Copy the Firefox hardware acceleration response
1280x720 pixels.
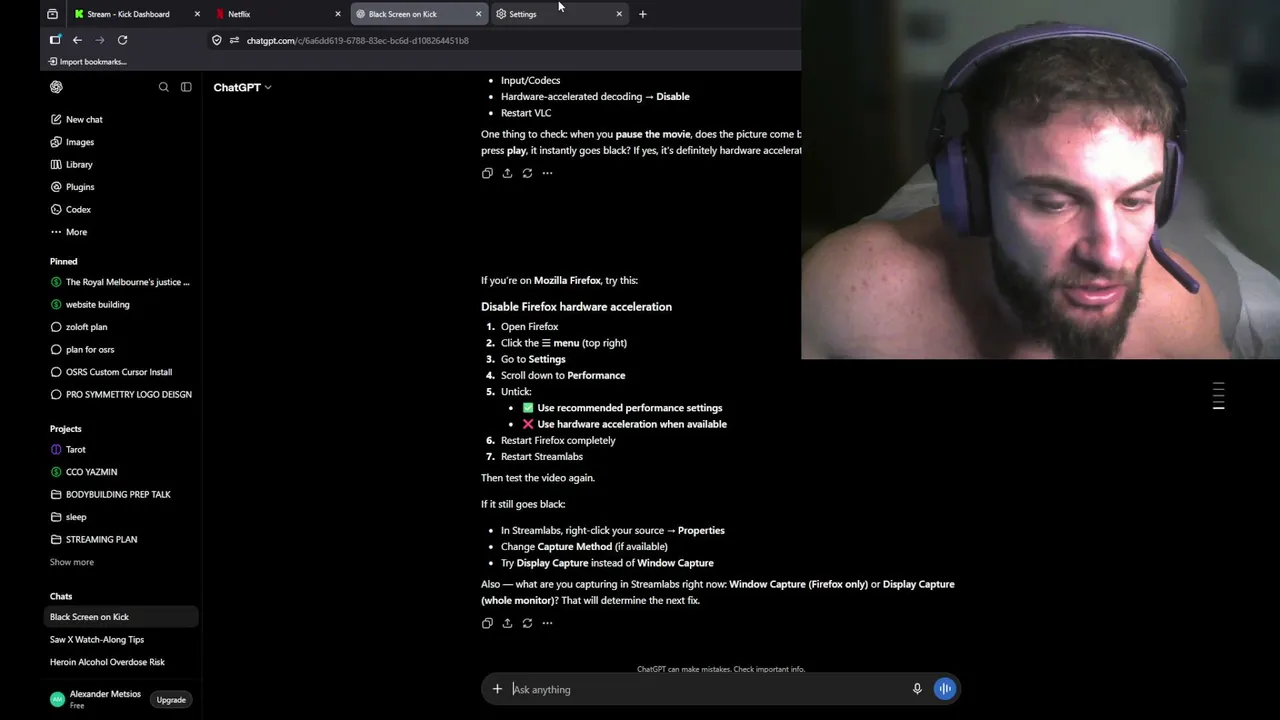(x=487, y=623)
